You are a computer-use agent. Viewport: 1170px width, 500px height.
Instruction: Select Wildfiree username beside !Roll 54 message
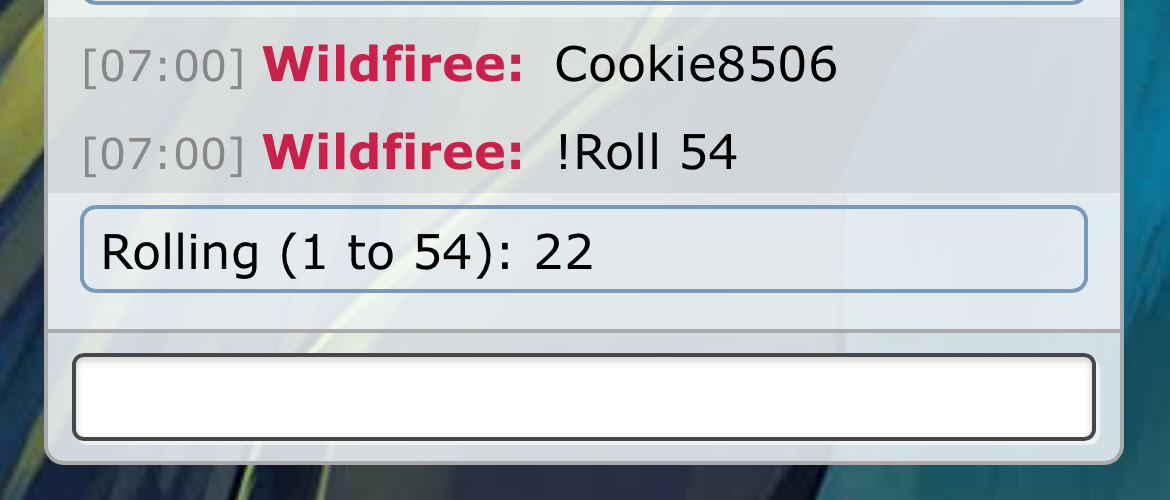393,151
